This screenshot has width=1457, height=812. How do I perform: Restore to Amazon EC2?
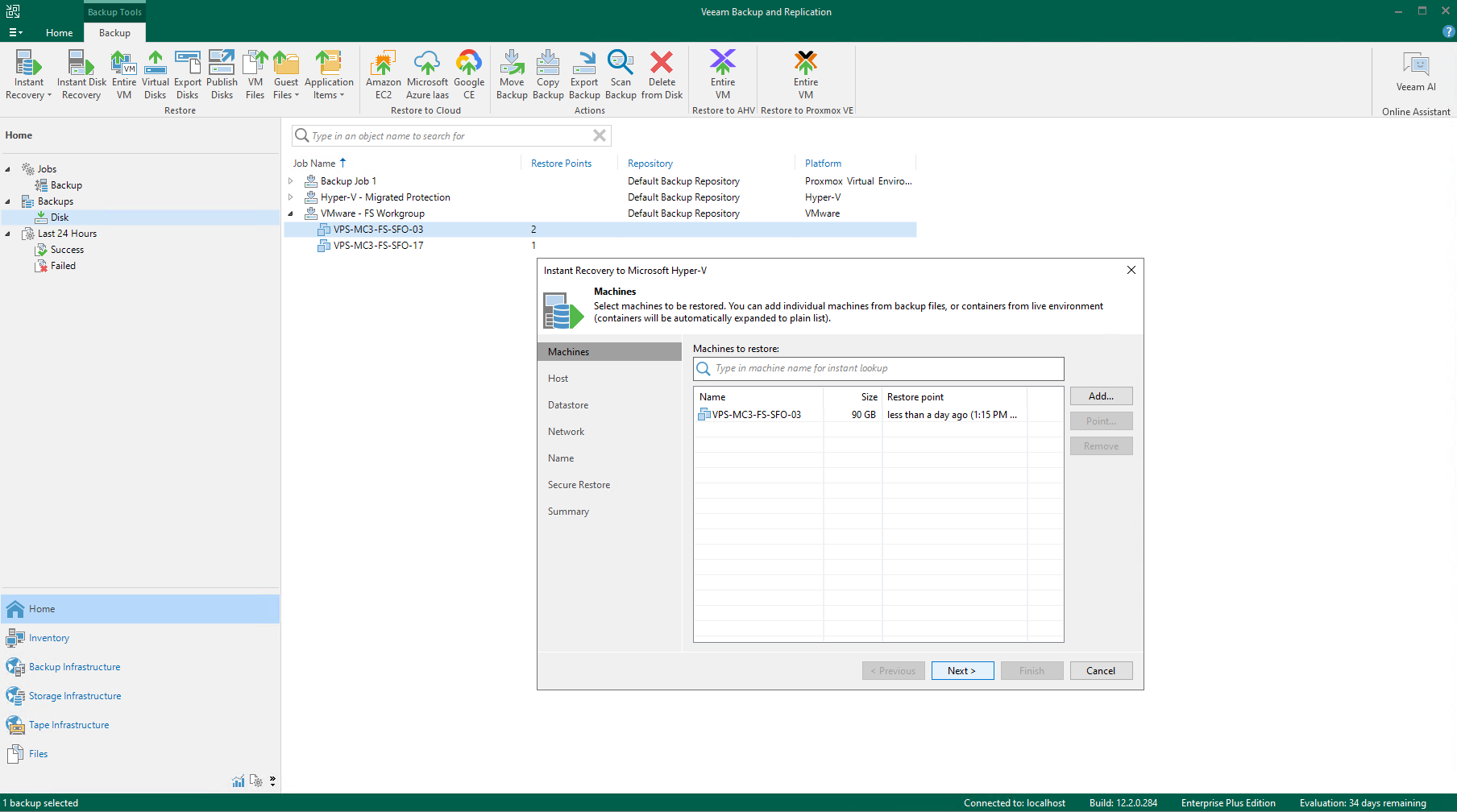click(384, 74)
